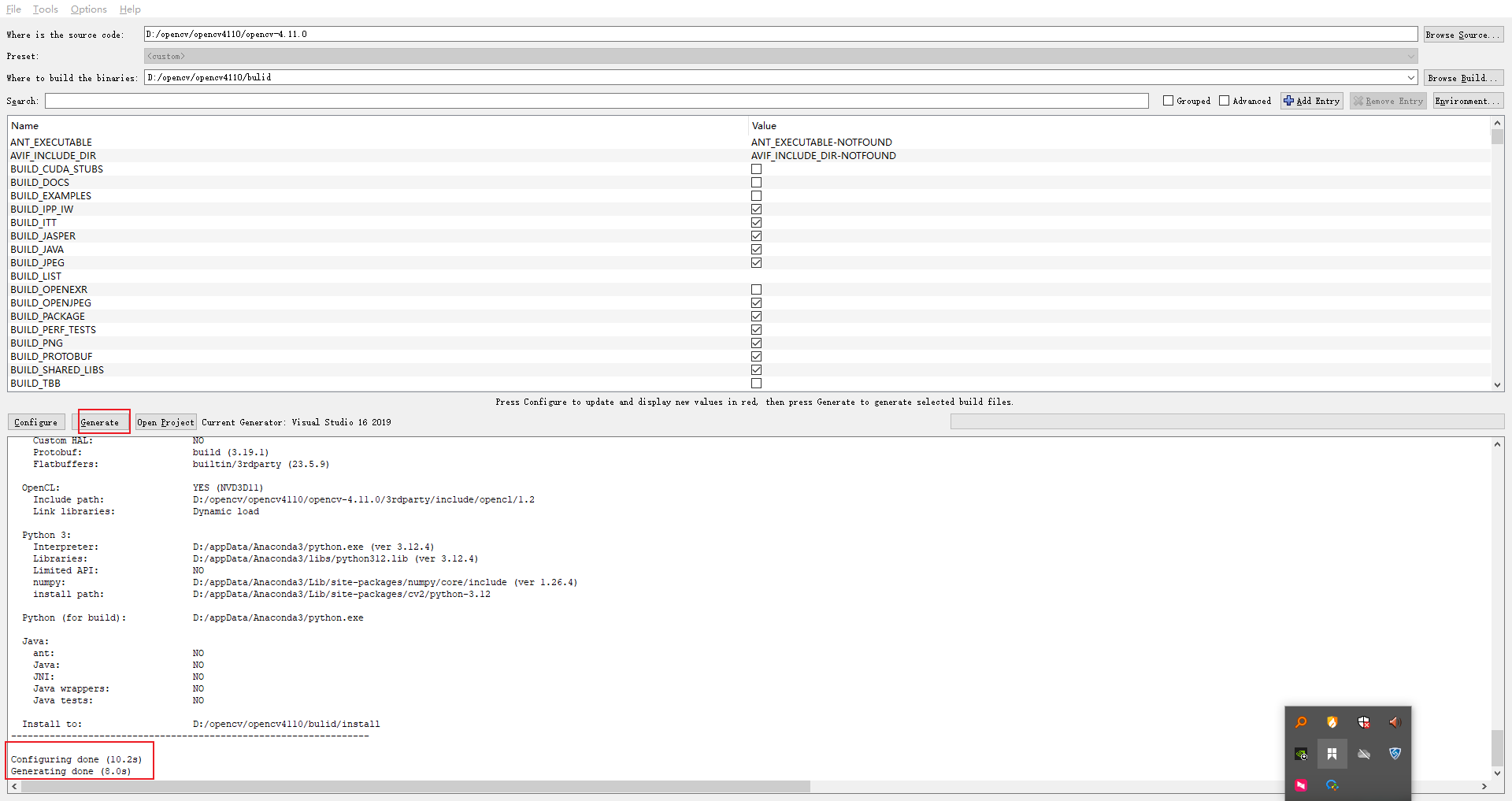This screenshot has width=1512, height=801.
Task: Click the Remove Entry red X icon
Action: coord(1357,101)
